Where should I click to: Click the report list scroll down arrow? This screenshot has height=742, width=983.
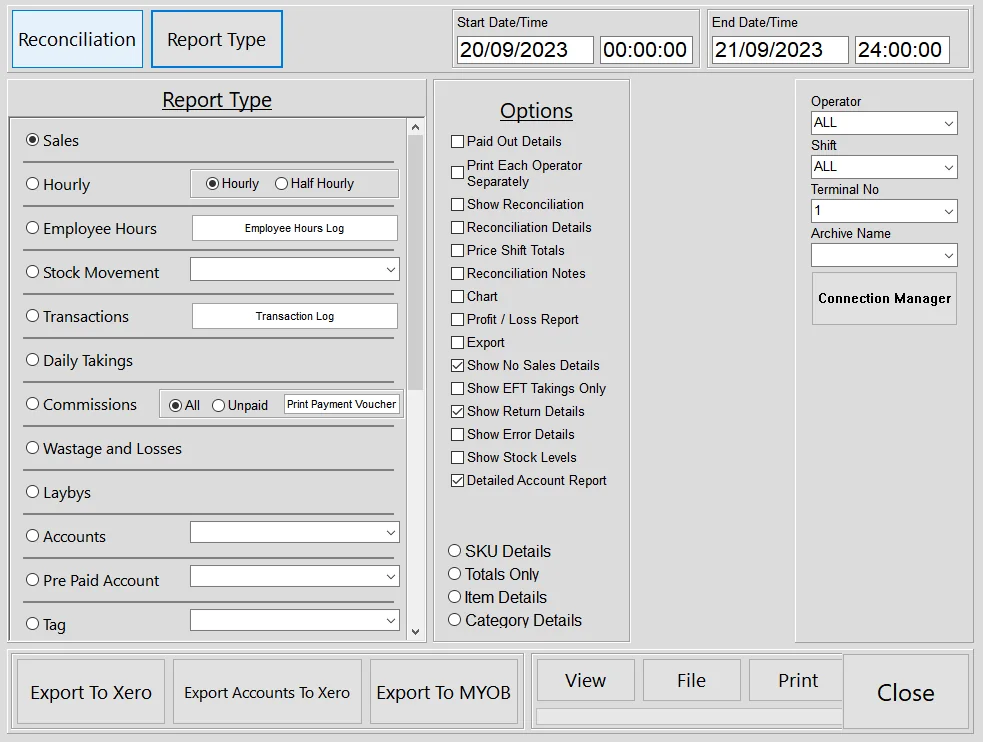tap(415, 632)
